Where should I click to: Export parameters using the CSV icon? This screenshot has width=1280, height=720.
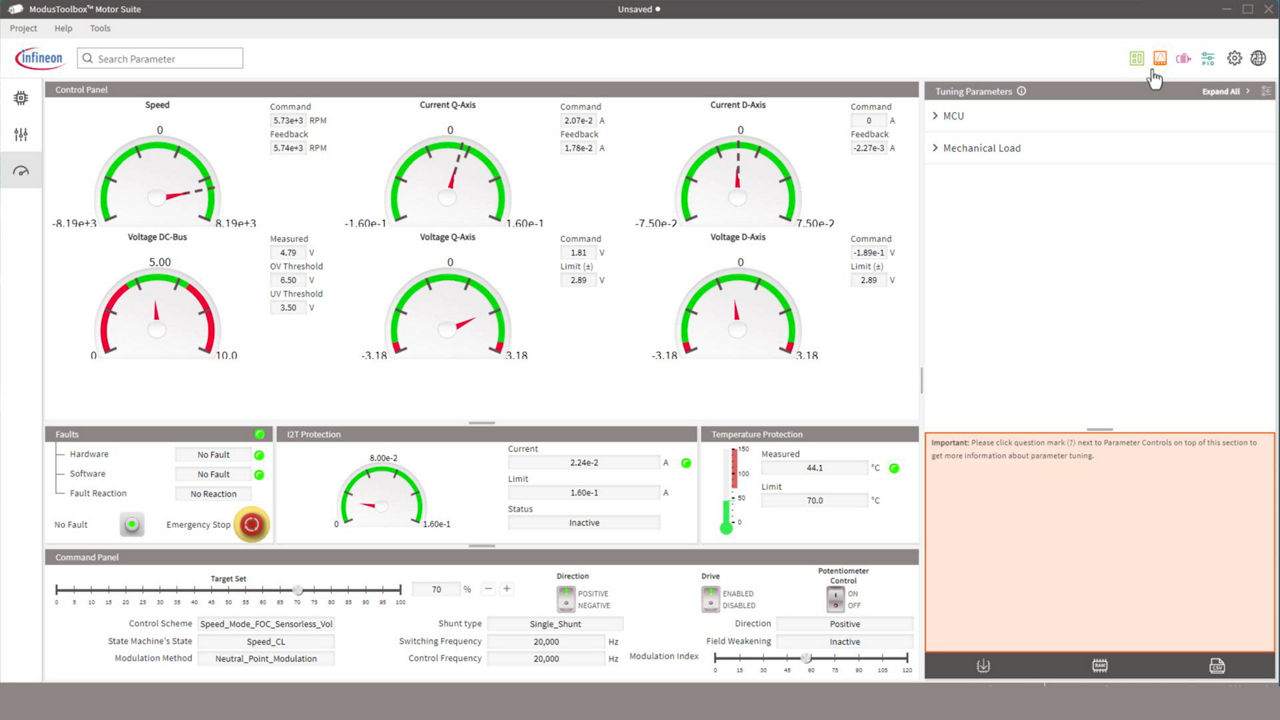1216,666
